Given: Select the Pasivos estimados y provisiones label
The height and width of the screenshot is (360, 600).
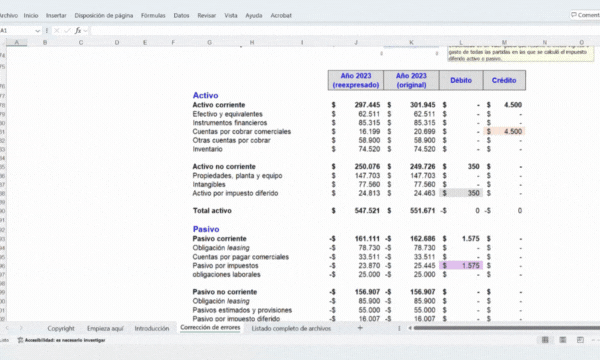Looking at the screenshot, I should [242, 310].
